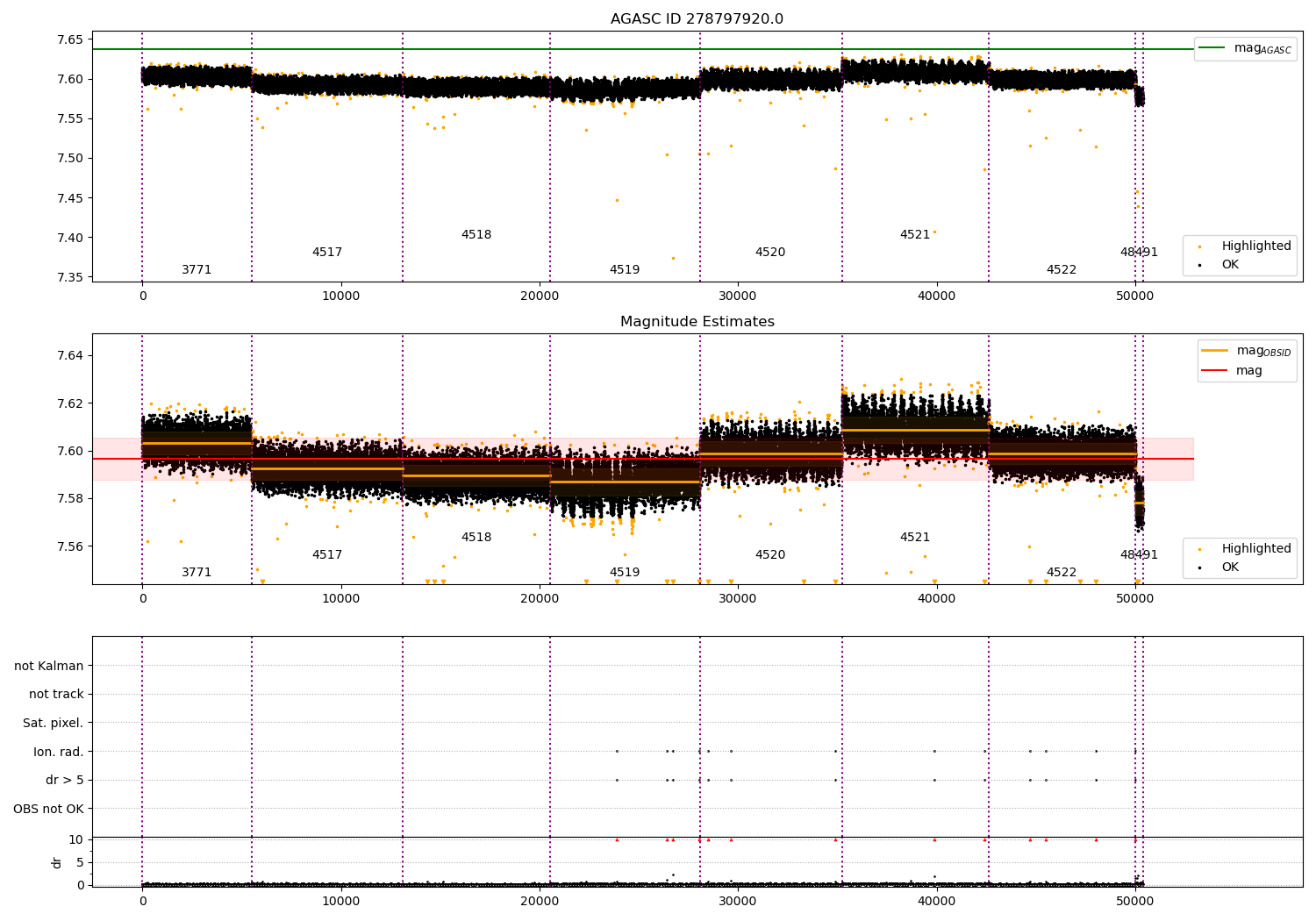The image size is (1316, 921).
Task: Click OBSID label 4517 in the top plot
Action: pos(327,253)
